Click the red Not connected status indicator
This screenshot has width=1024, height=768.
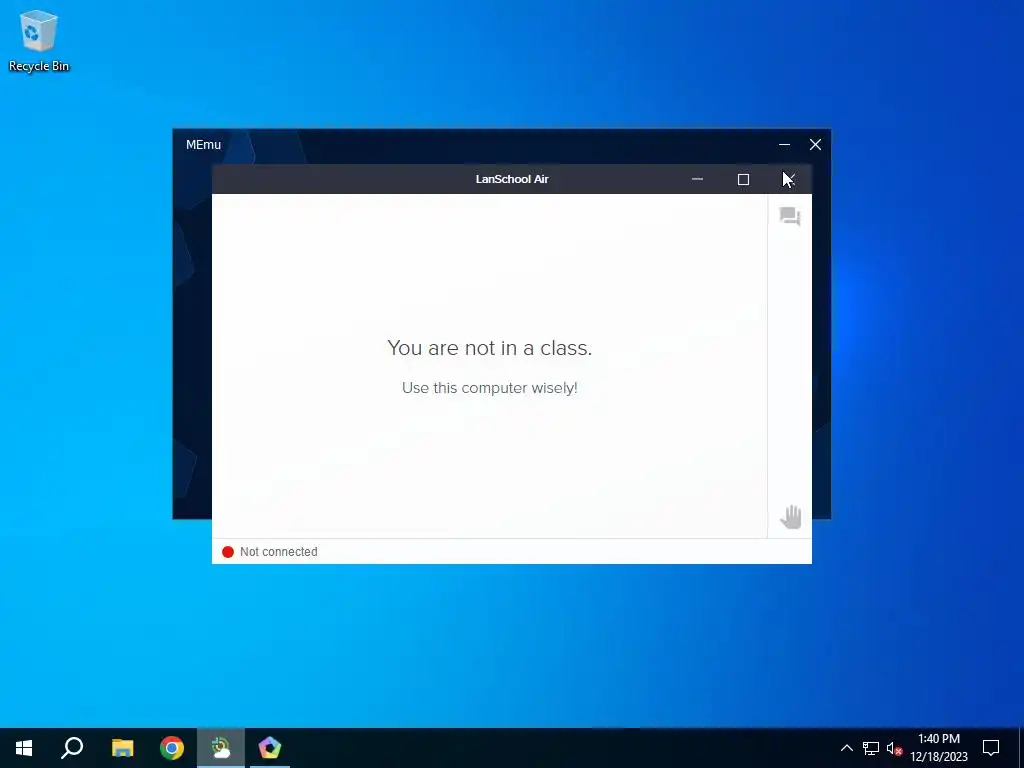[x=228, y=552]
